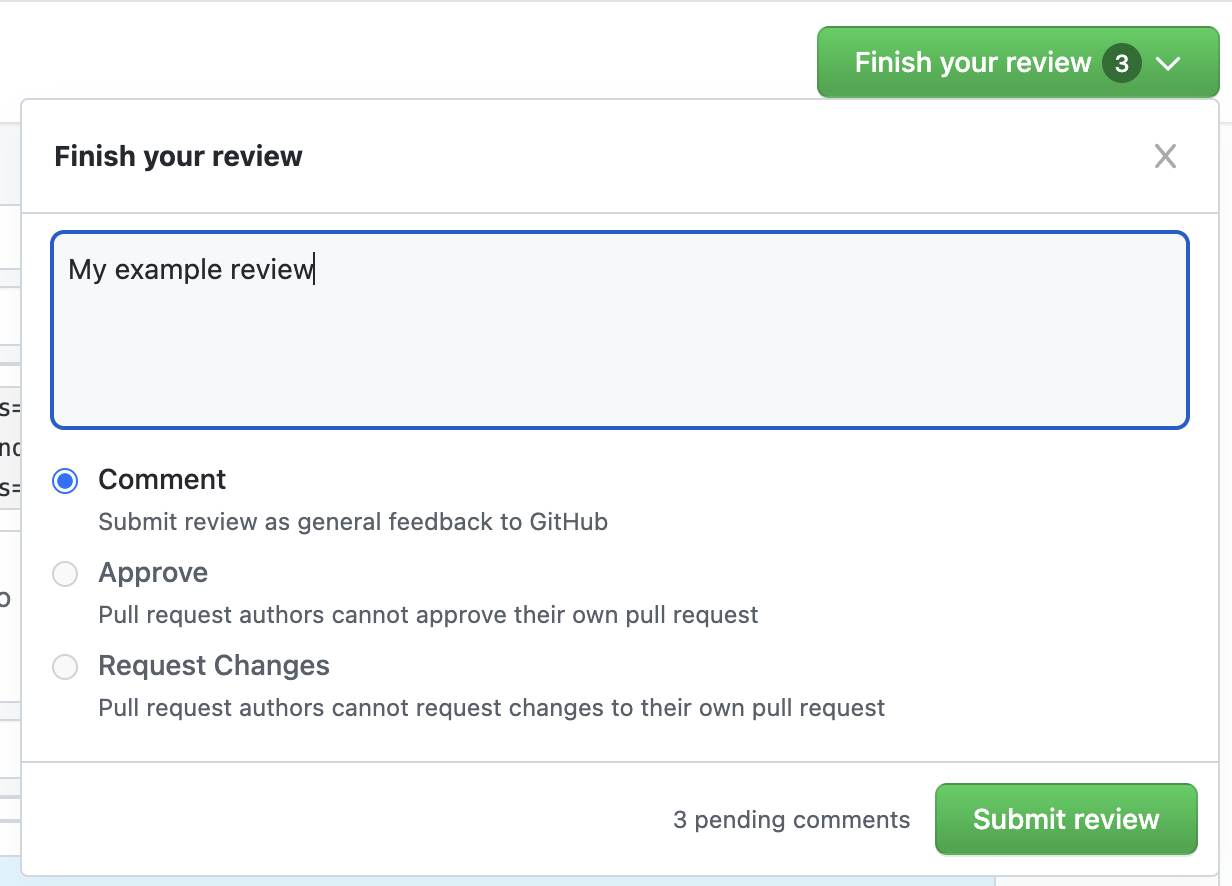Click the text 'My example review'

coord(190,270)
